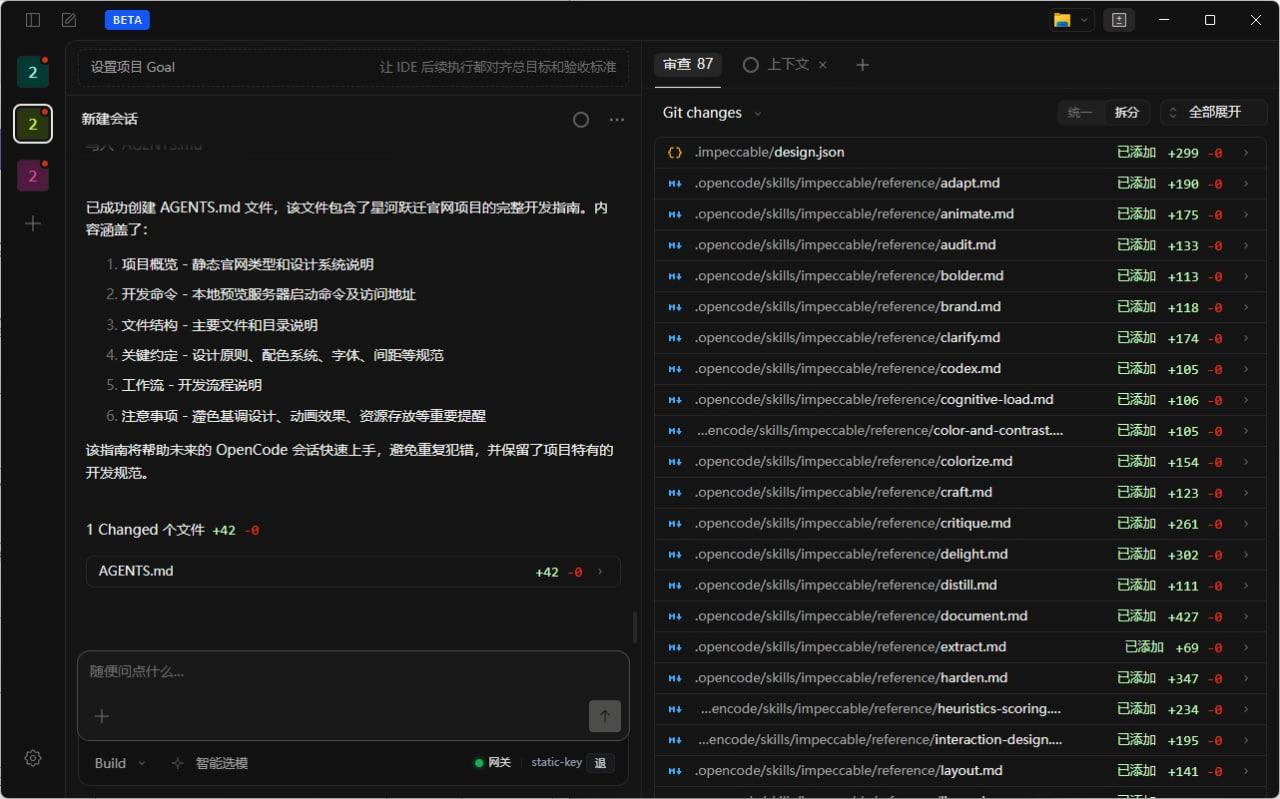
Task: Click markdown icon beside distill.md
Action: [675, 586]
